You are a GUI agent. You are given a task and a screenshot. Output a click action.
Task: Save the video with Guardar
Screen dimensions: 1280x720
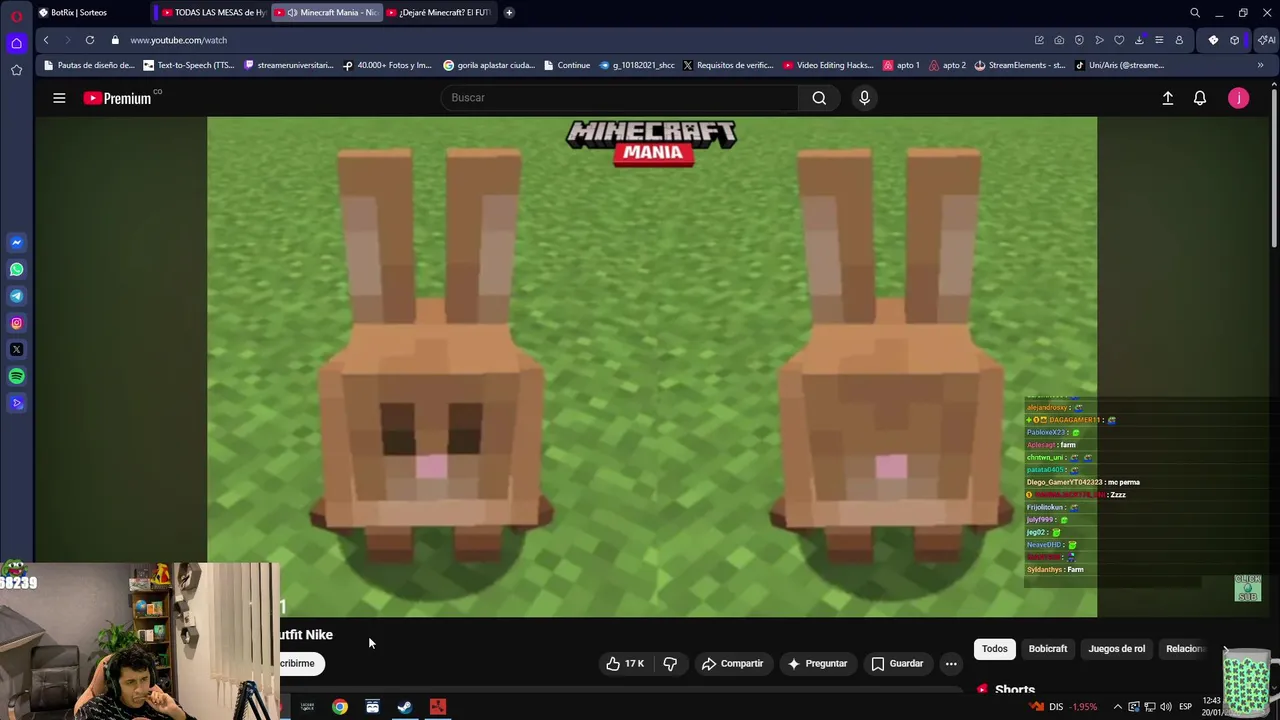897,664
